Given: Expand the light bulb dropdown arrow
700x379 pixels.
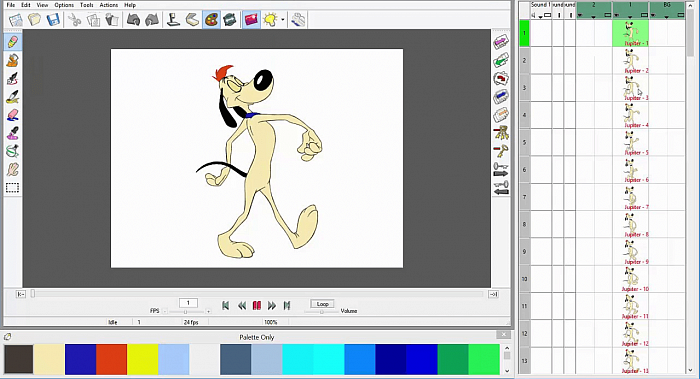Looking at the screenshot, I should click(283, 20).
